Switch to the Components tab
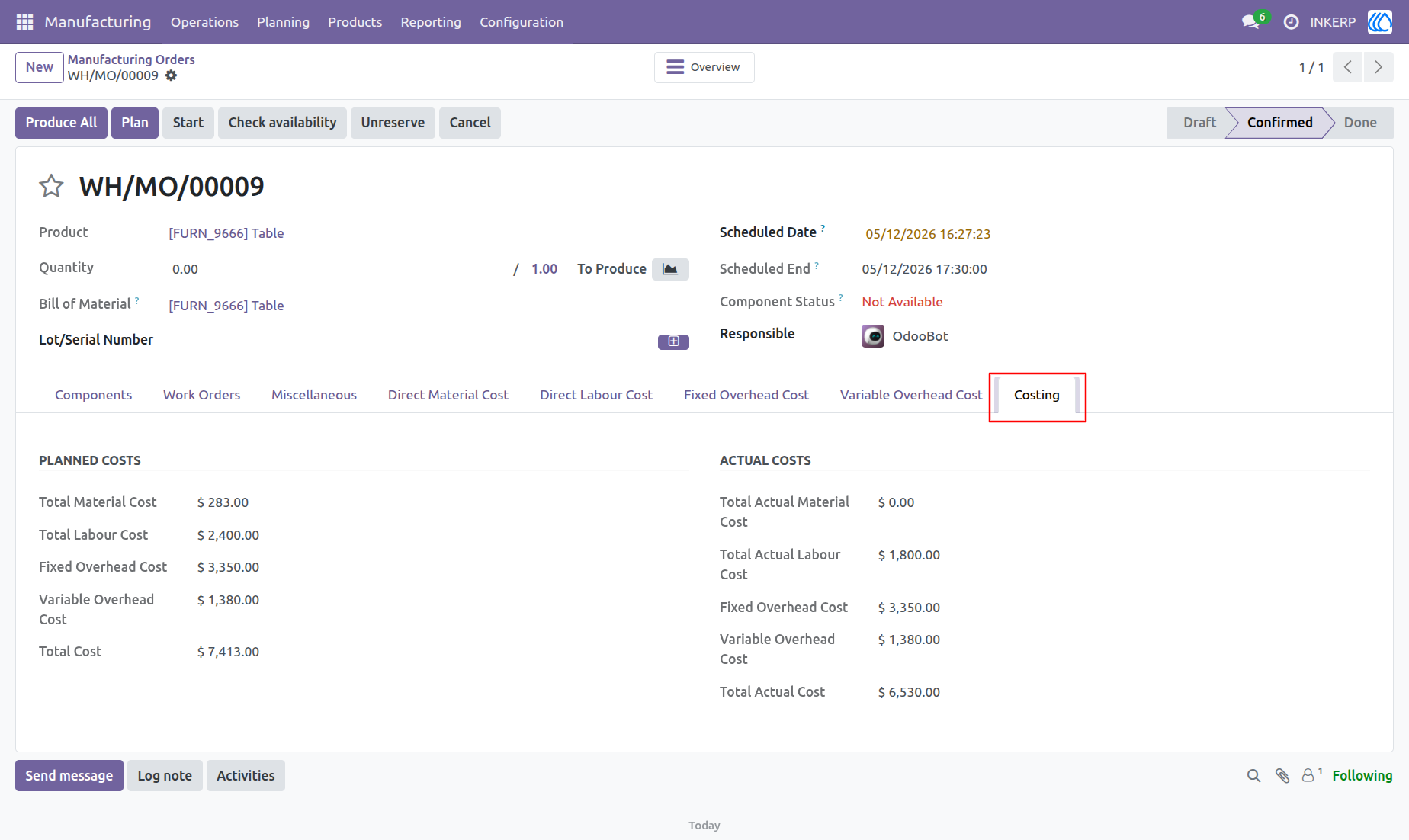This screenshot has height=840, width=1409. (93, 395)
